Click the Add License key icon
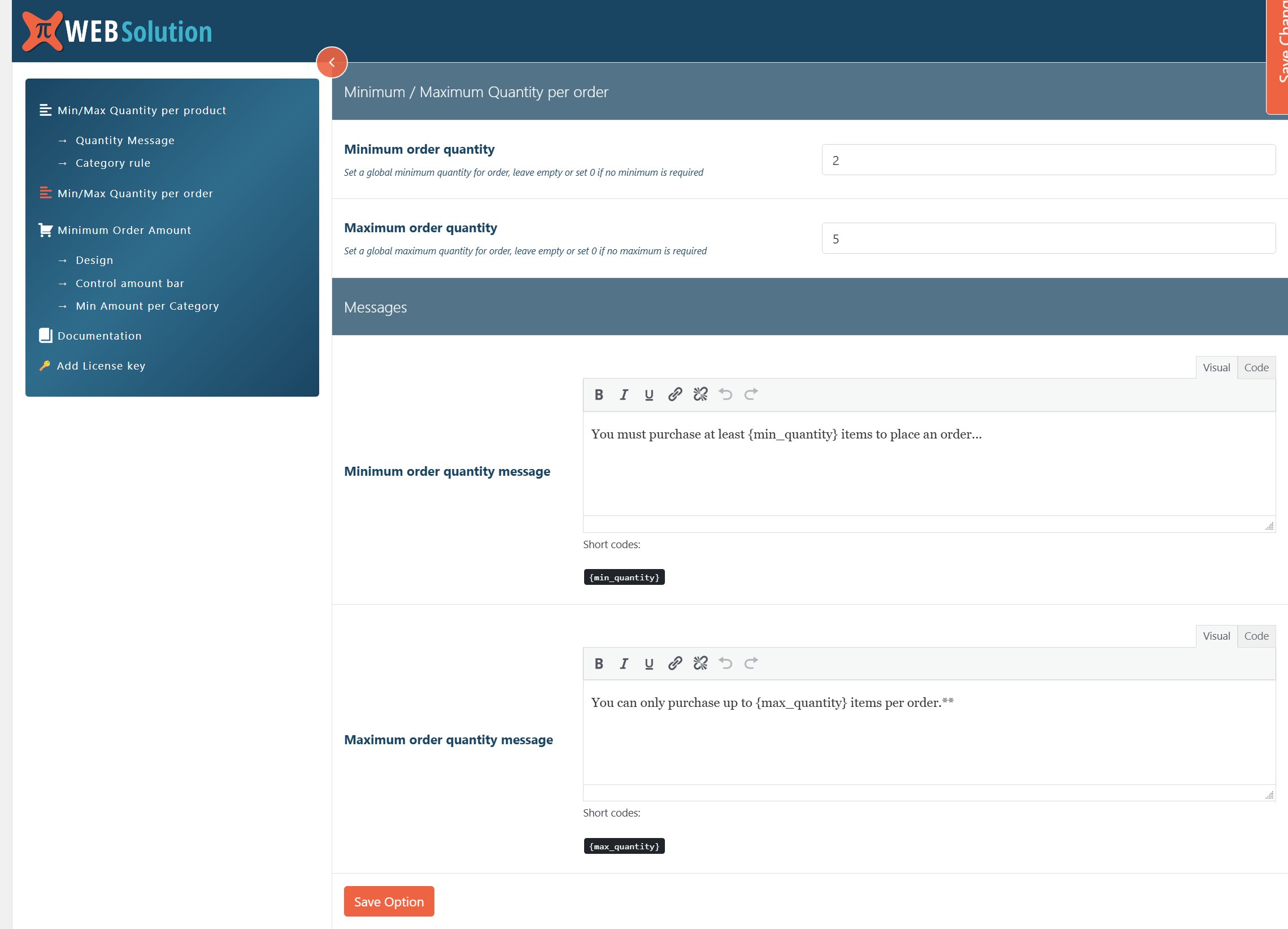Image resolution: width=1288 pixels, height=929 pixels. click(45, 366)
